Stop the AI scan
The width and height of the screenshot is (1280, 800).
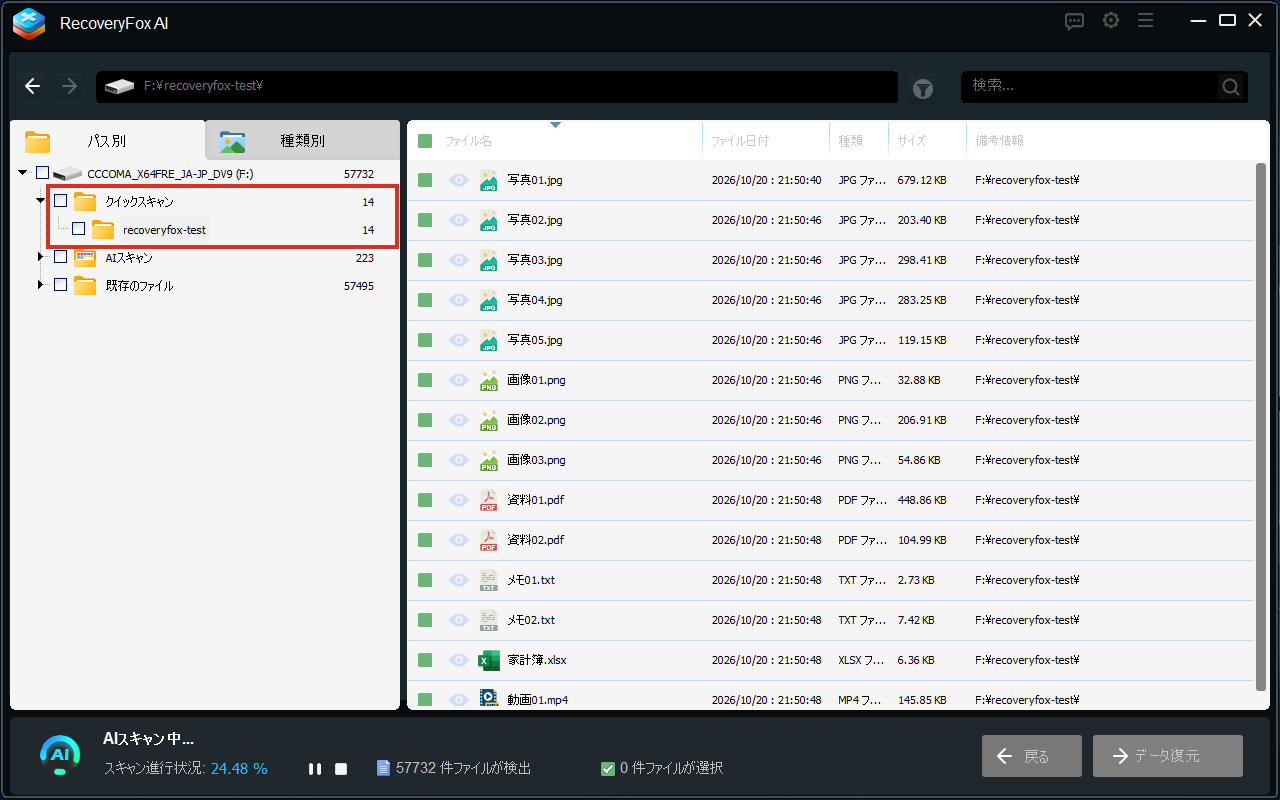coord(341,769)
